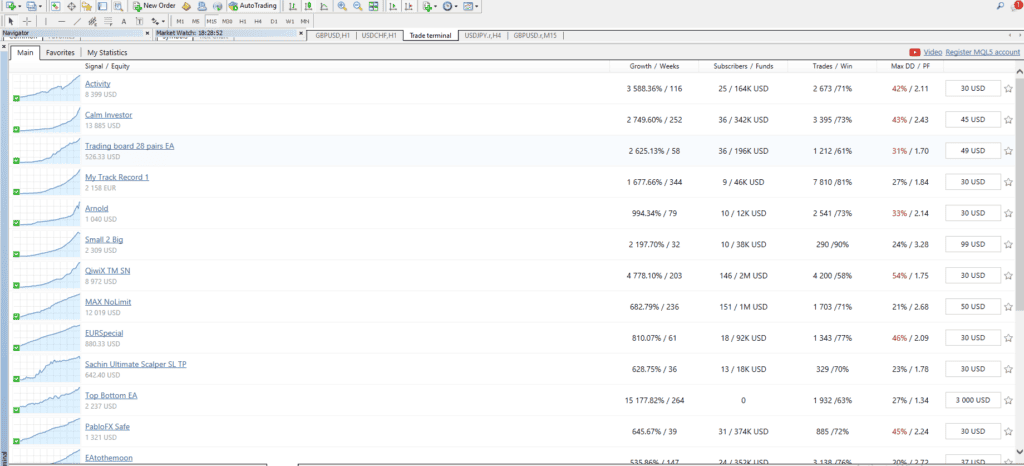Click the person-shaped toolbar icon

[202, 6]
